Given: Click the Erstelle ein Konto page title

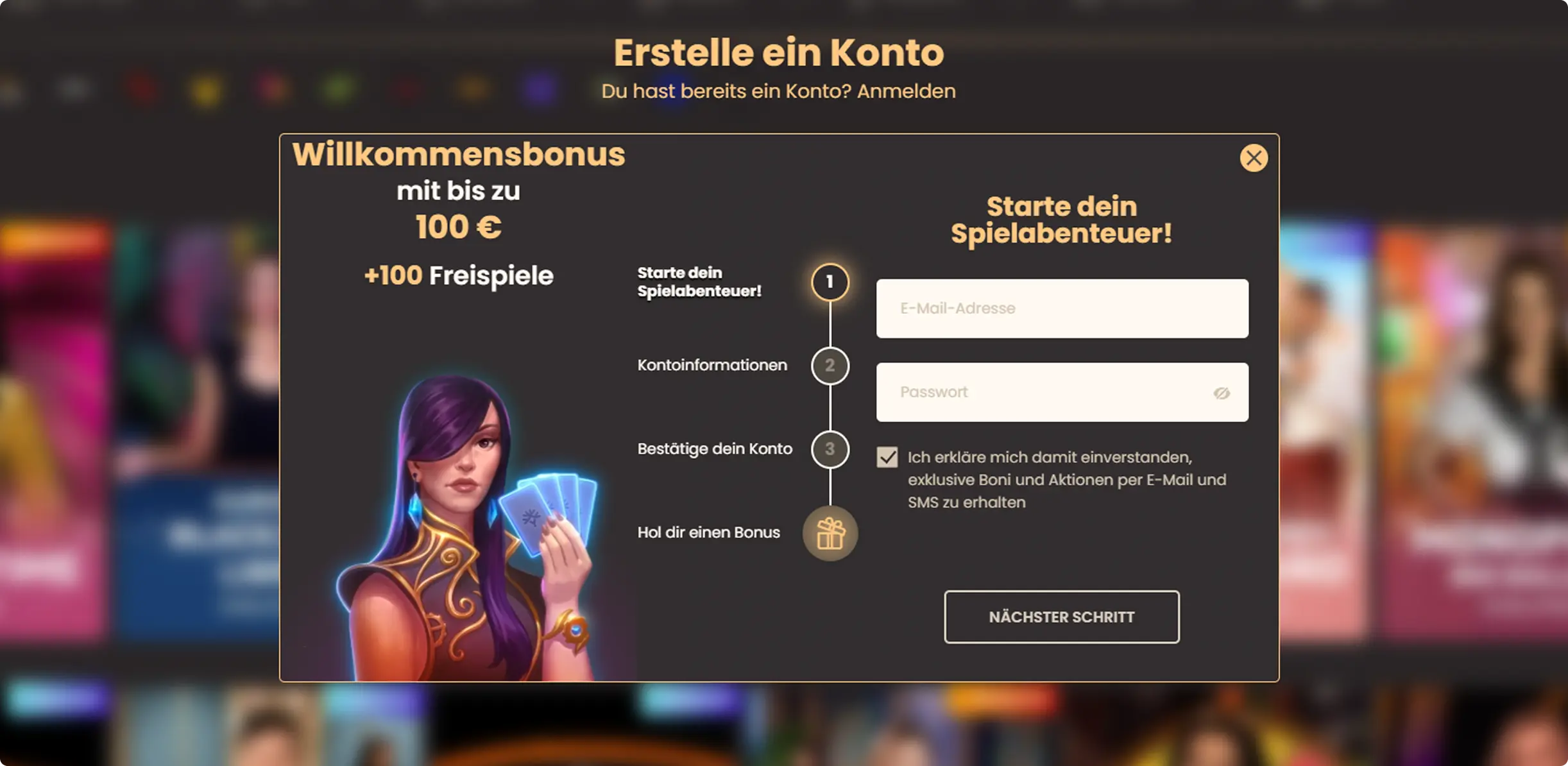Looking at the screenshot, I should coord(779,53).
